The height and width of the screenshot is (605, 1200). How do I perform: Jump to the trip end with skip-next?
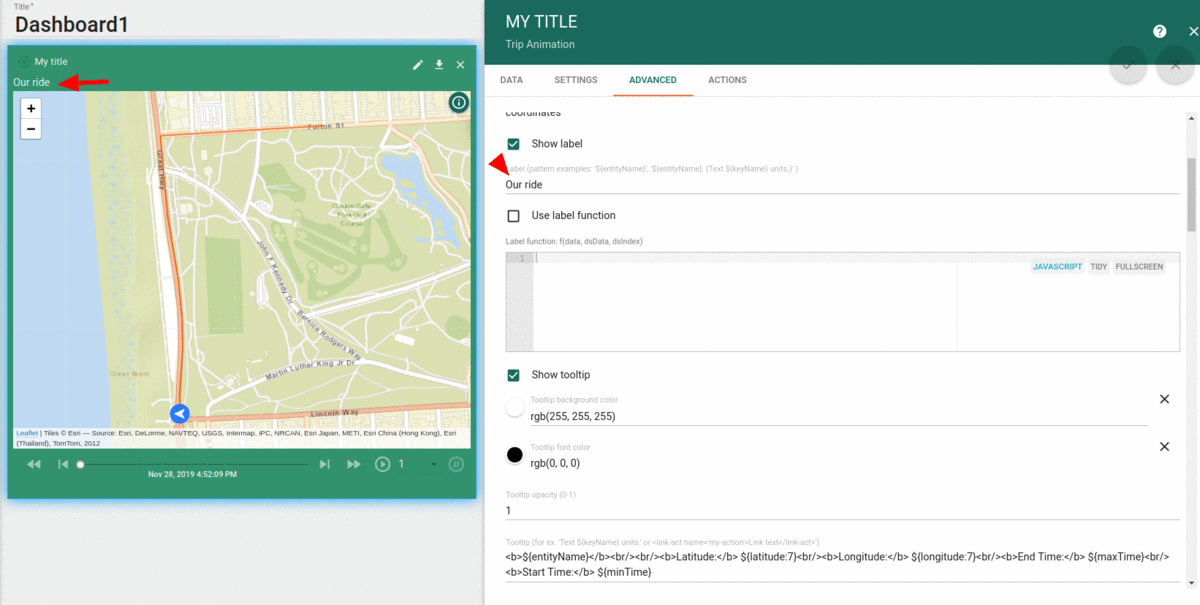pyautogui.click(x=324, y=464)
